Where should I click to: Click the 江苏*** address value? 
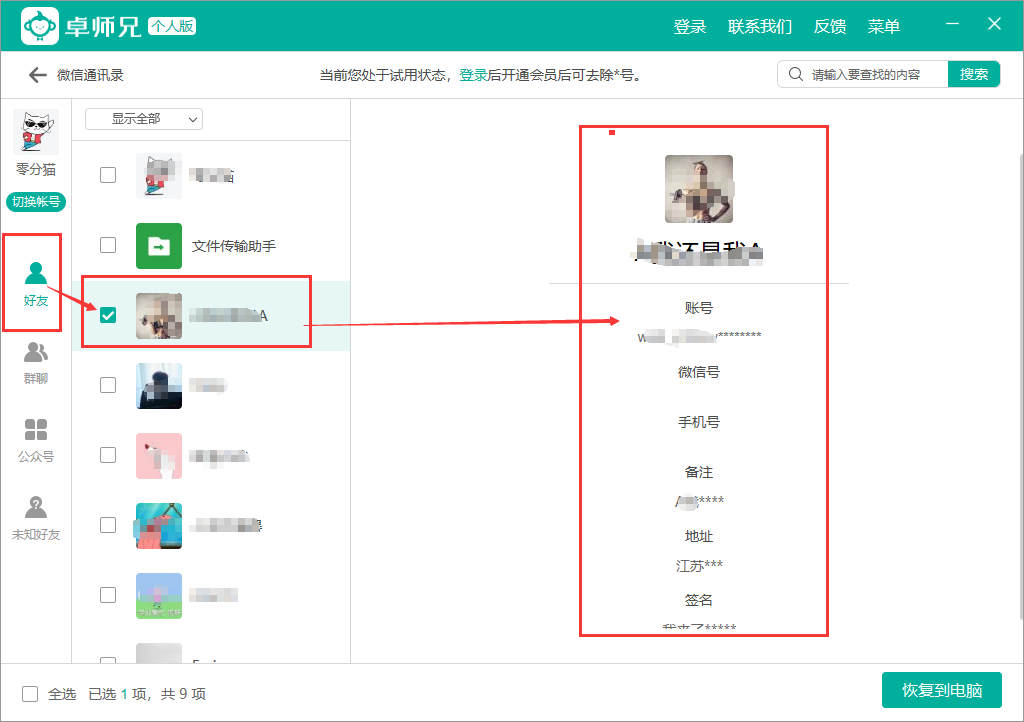tap(699, 566)
